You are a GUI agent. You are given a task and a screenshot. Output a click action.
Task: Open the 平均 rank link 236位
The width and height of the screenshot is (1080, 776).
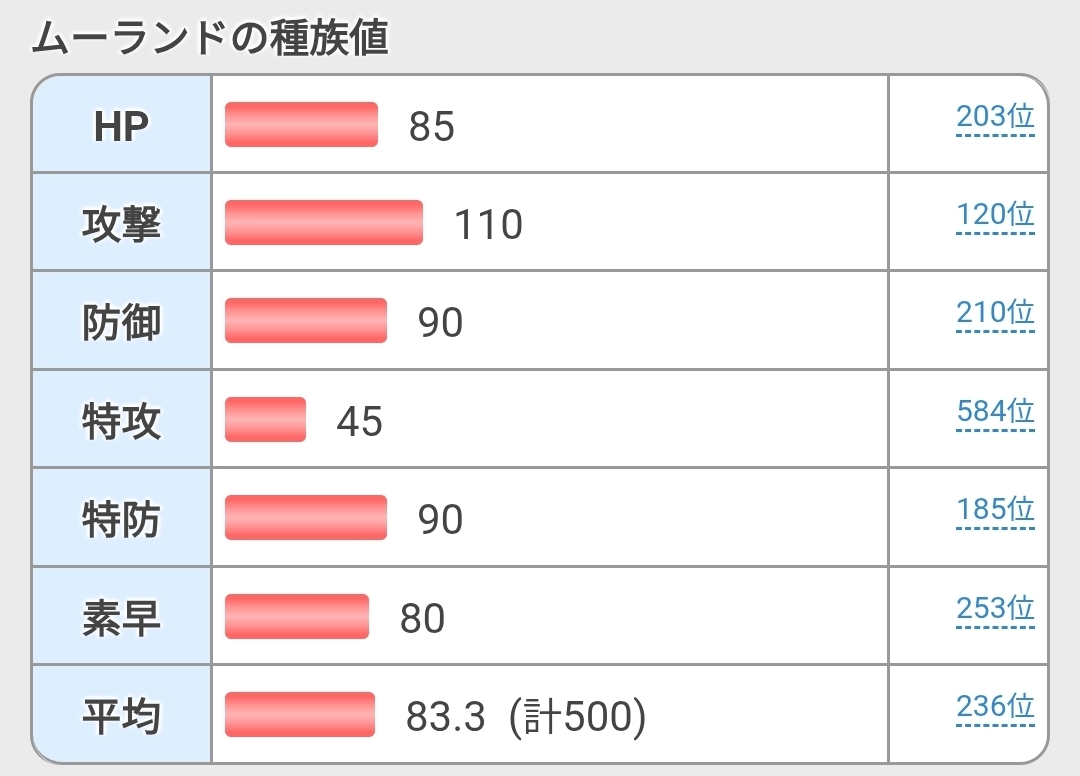click(994, 707)
